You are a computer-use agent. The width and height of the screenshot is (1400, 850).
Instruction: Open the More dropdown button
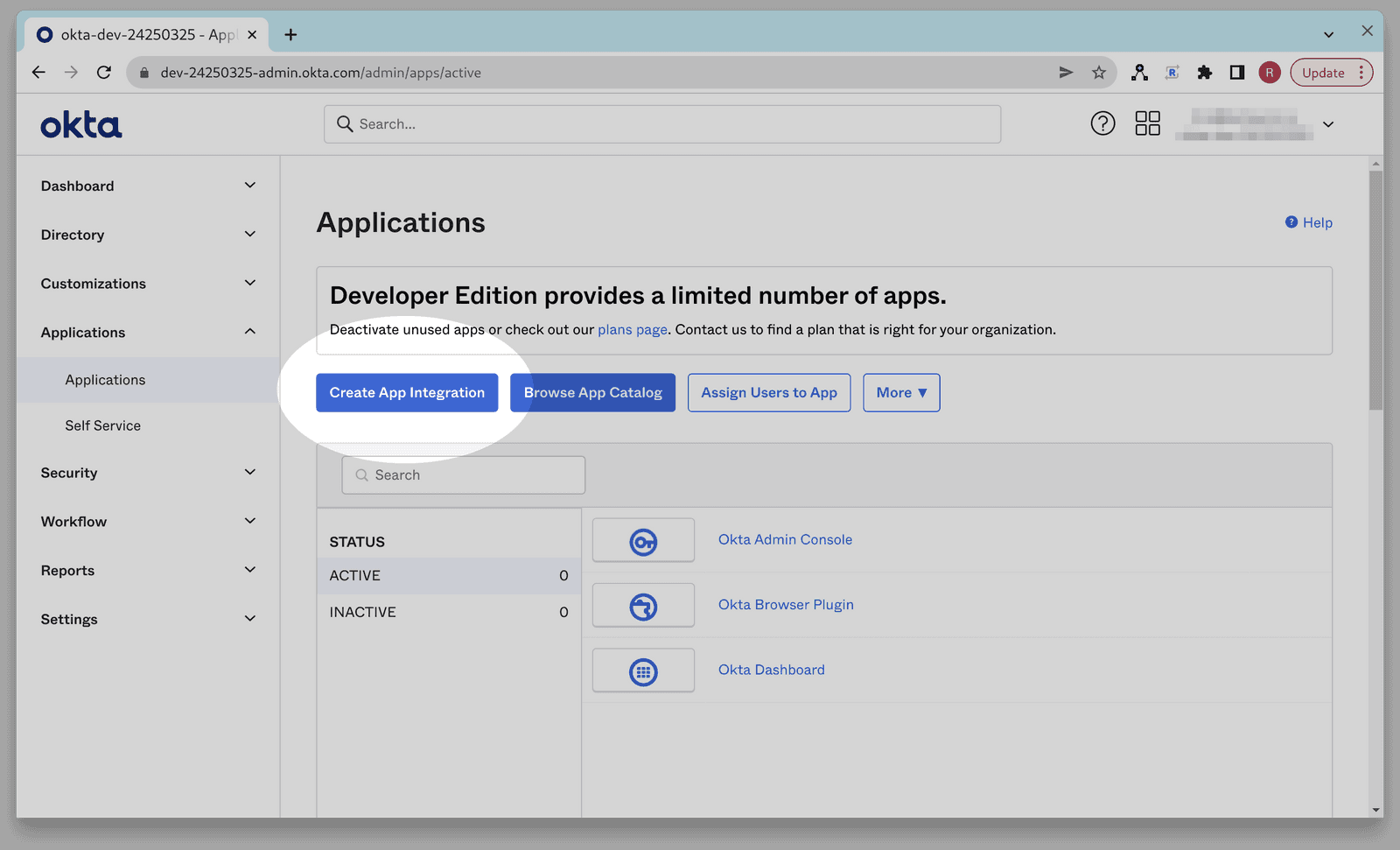coord(901,393)
